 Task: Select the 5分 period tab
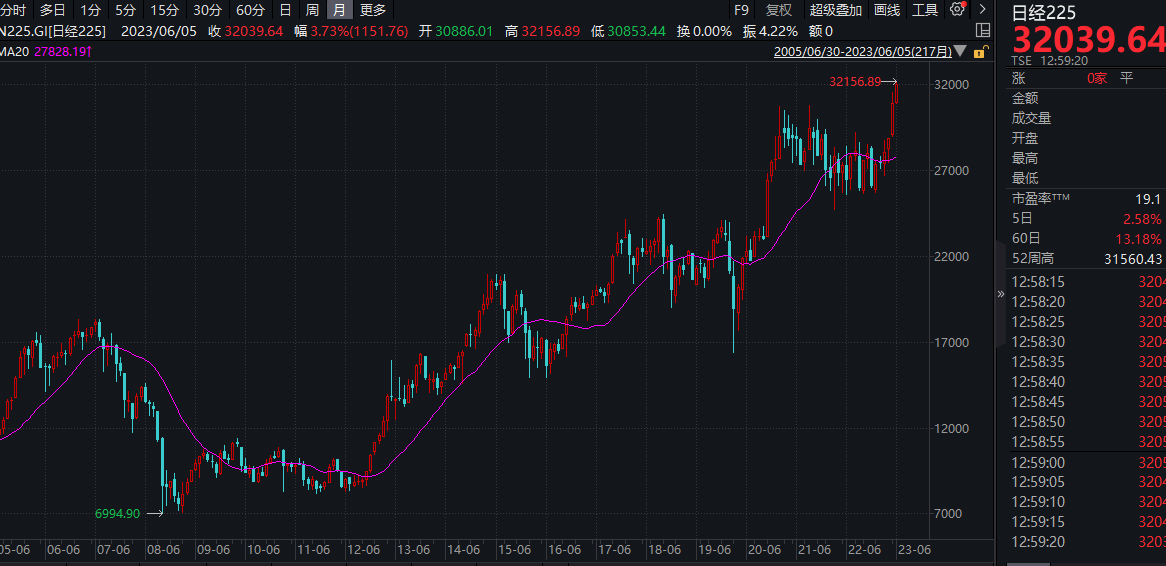[x=125, y=10]
